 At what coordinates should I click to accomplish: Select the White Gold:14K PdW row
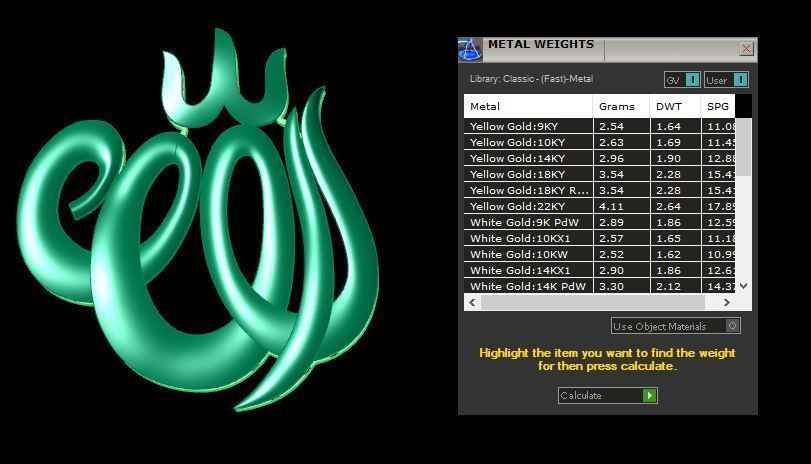[599, 286]
